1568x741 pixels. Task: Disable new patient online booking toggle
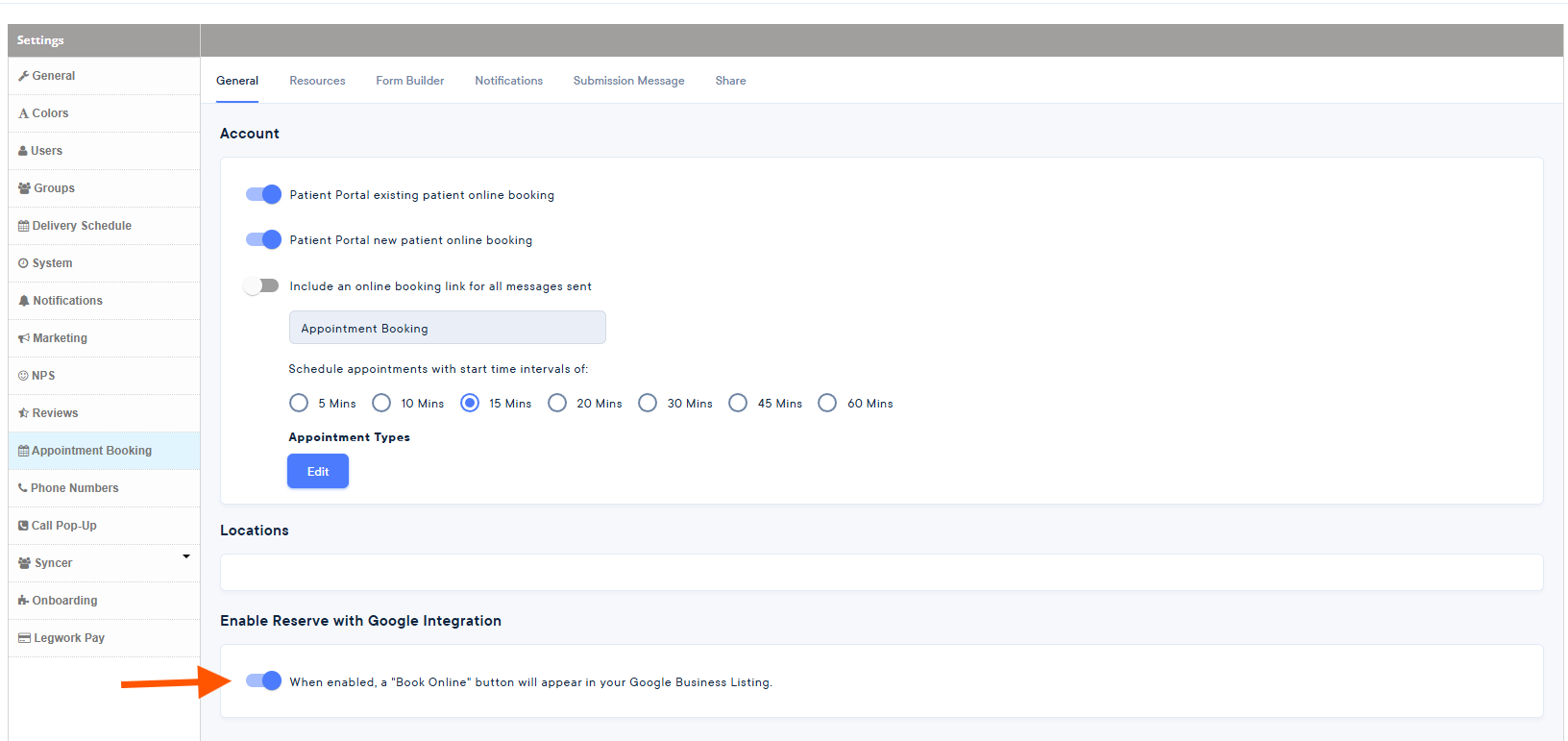point(263,239)
